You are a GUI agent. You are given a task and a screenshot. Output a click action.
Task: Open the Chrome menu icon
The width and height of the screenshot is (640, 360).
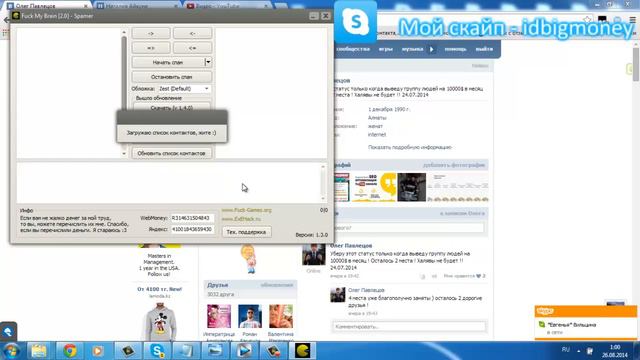tap(632, 20)
